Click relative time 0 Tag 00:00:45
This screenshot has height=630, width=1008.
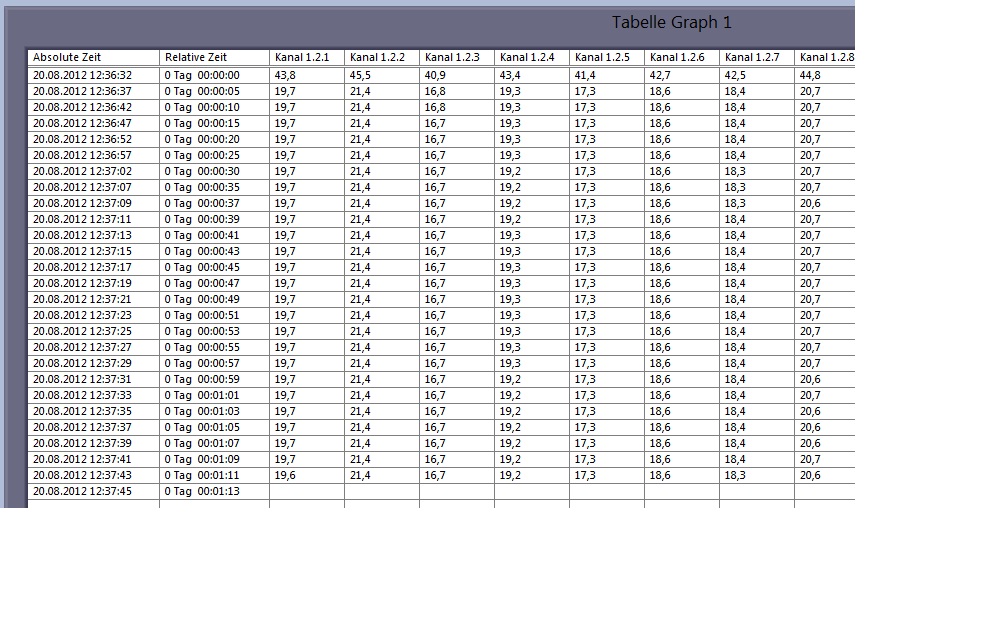tap(214, 267)
